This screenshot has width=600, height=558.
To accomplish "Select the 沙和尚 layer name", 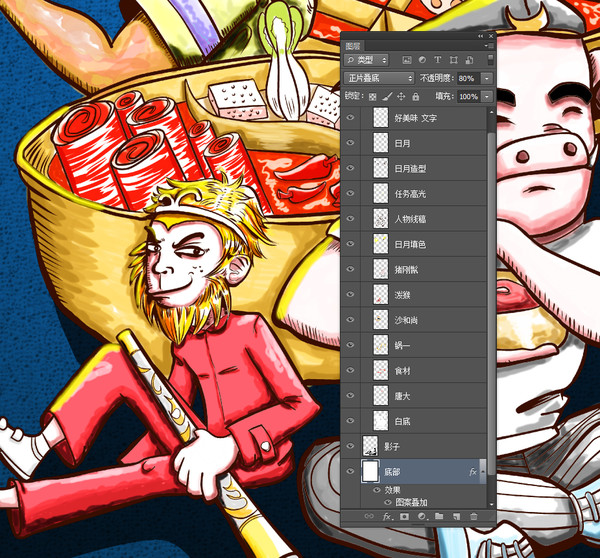I will pyautogui.click(x=406, y=320).
